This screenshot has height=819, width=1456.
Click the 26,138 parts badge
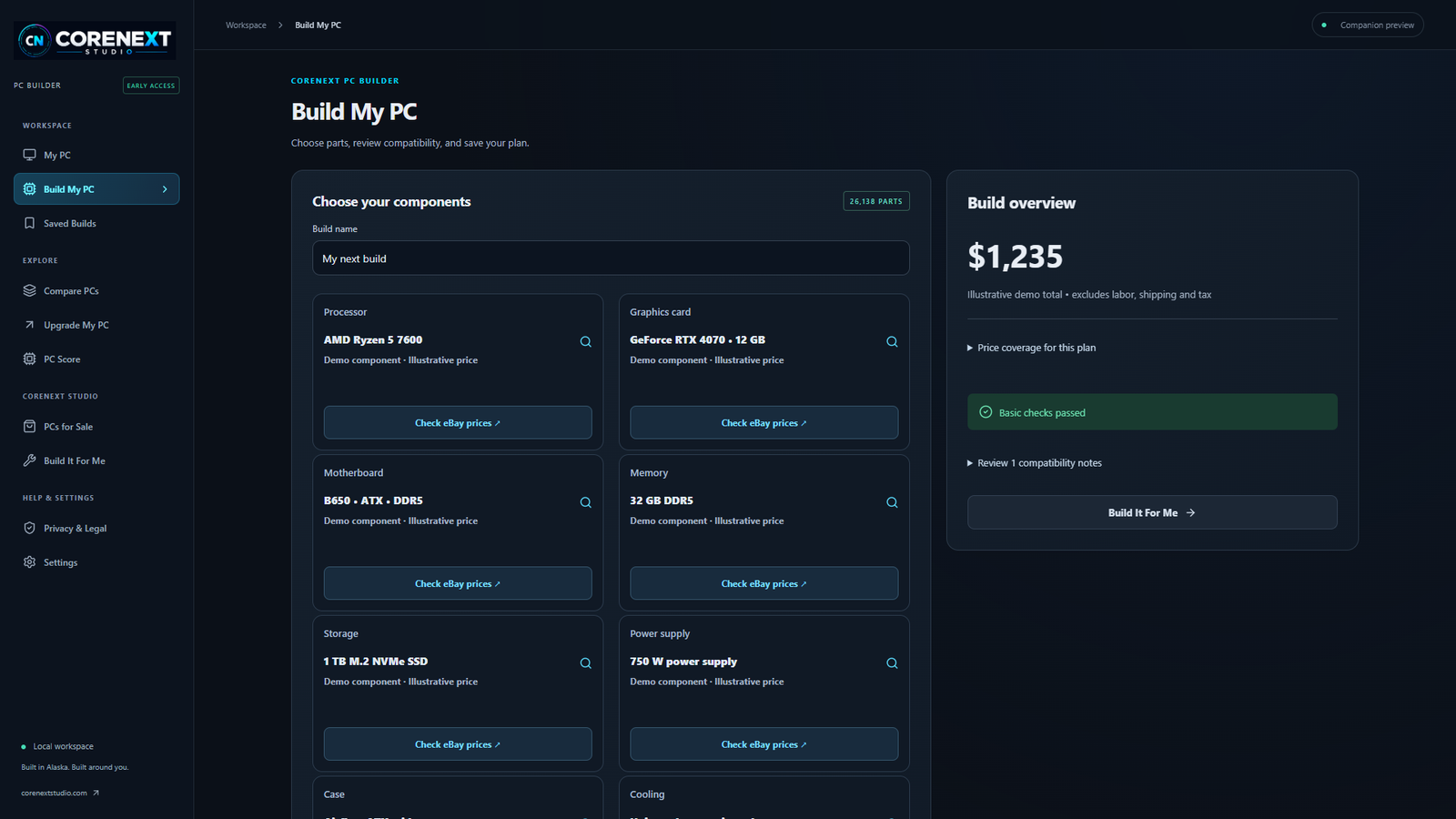coord(876,201)
